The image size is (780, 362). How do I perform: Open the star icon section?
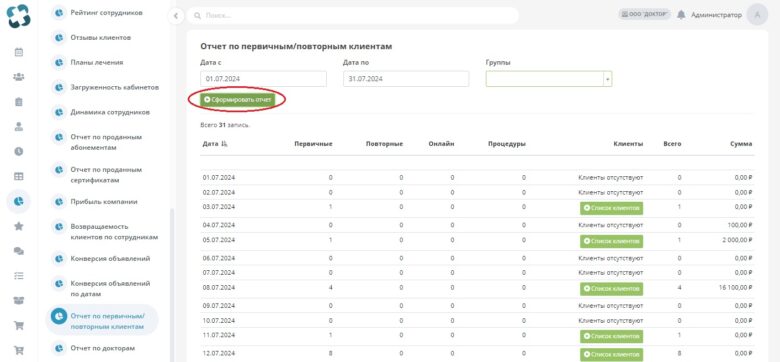[x=18, y=226]
